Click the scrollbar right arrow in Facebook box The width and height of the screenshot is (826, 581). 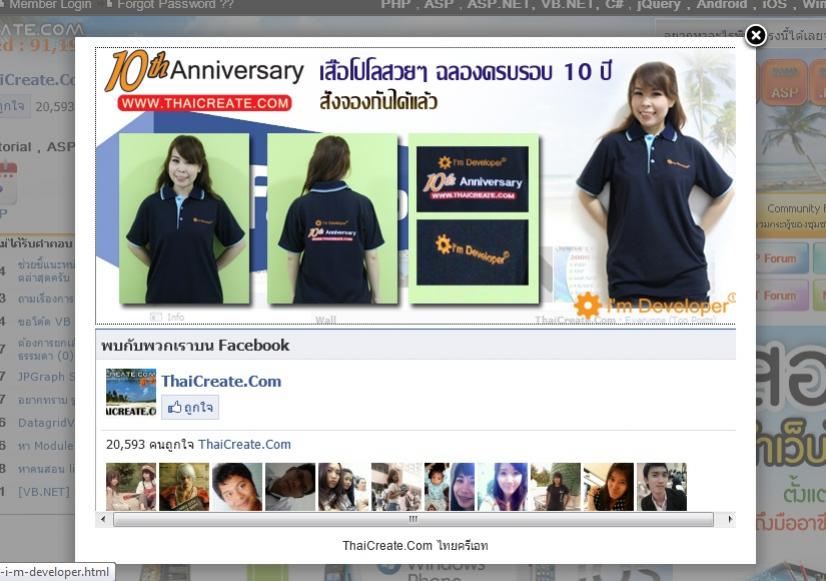coord(729,519)
